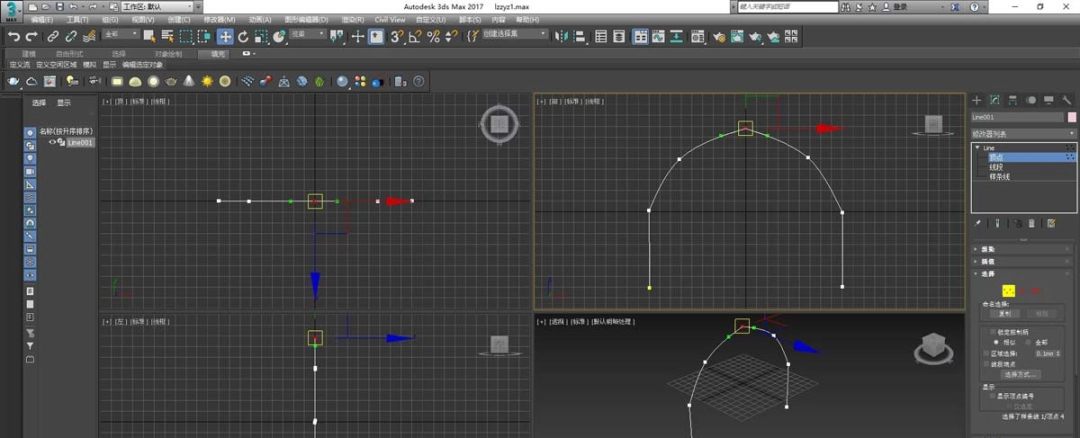Click the 定义流 ribbon button
The height and width of the screenshot is (438, 1080).
pos(19,65)
